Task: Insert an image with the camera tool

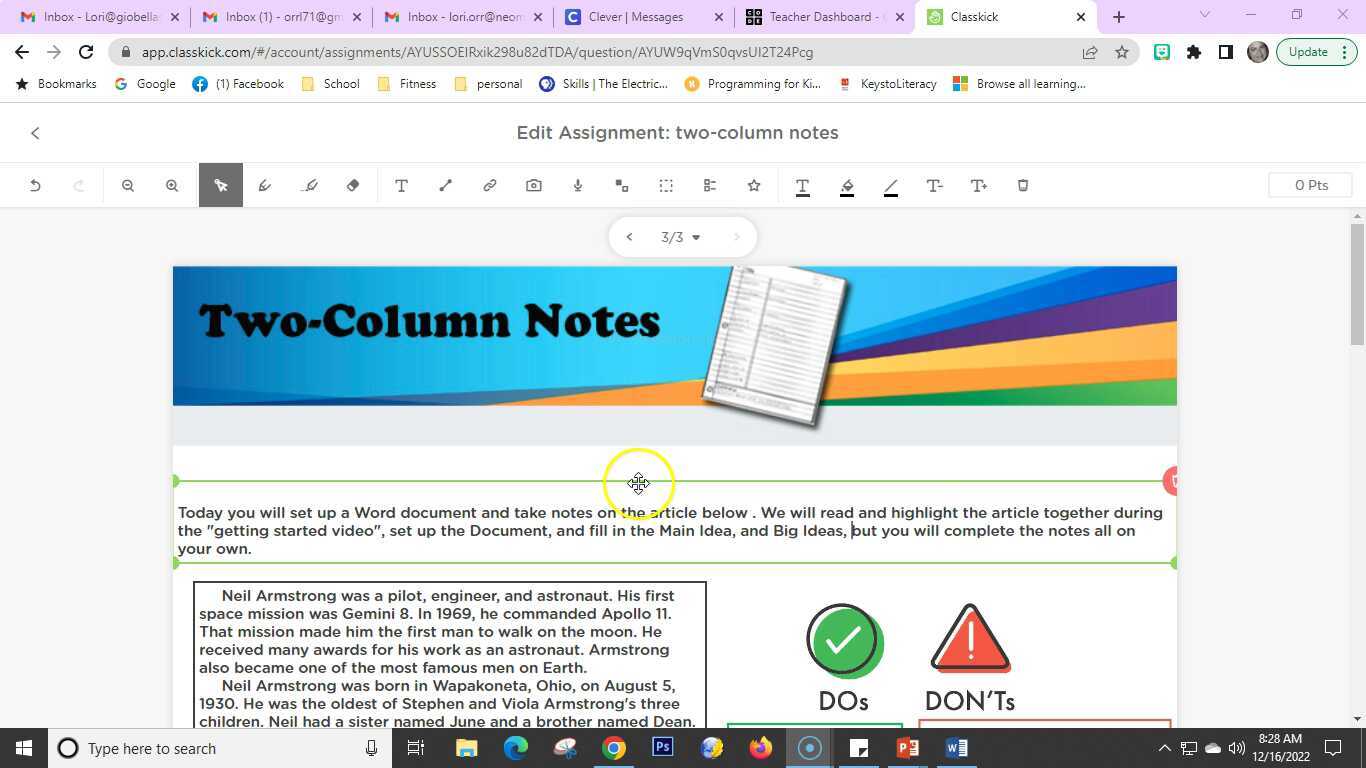Action: pyautogui.click(x=533, y=185)
